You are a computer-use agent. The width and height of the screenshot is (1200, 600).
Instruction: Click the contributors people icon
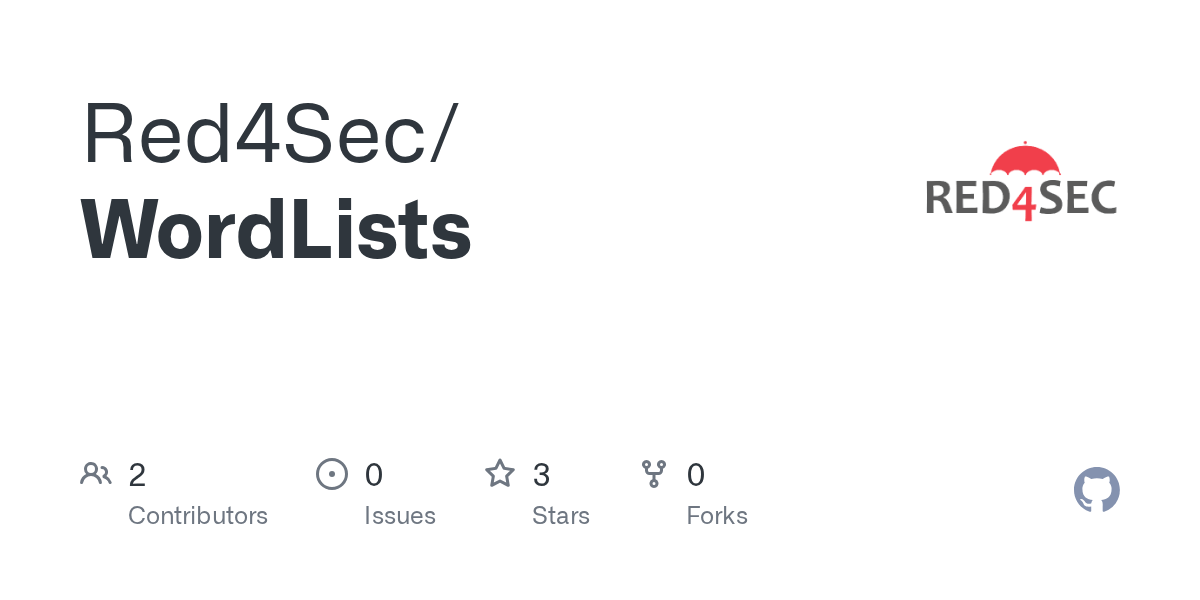click(x=96, y=474)
